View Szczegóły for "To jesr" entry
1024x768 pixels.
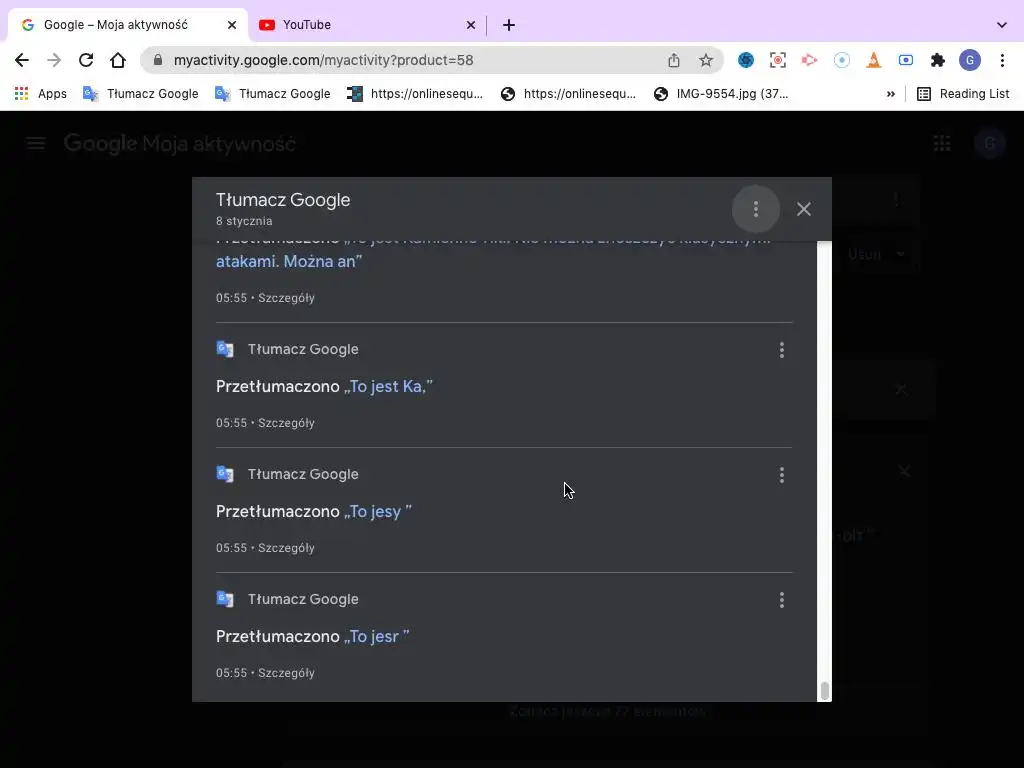tap(286, 673)
